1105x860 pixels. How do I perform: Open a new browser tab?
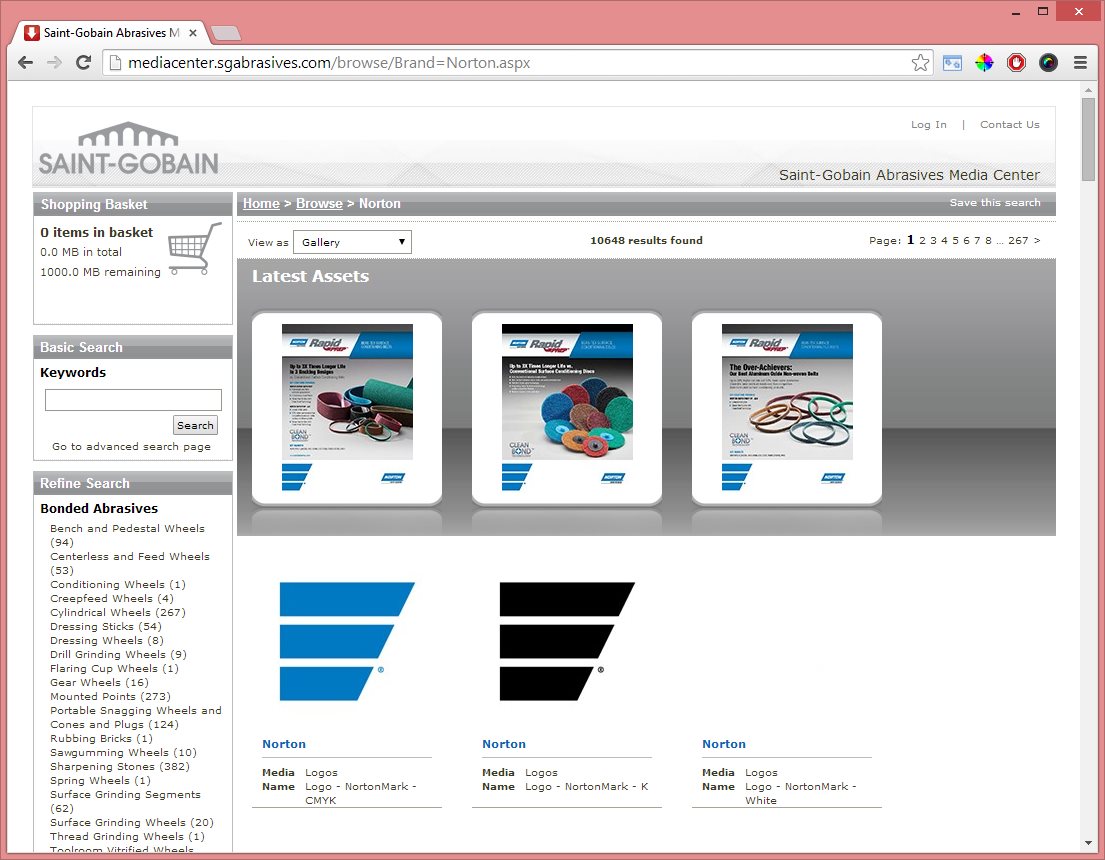226,32
